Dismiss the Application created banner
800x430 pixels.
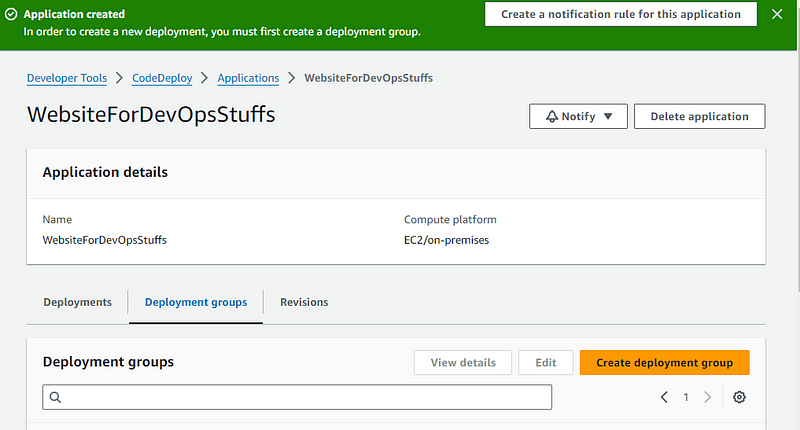tap(777, 14)
